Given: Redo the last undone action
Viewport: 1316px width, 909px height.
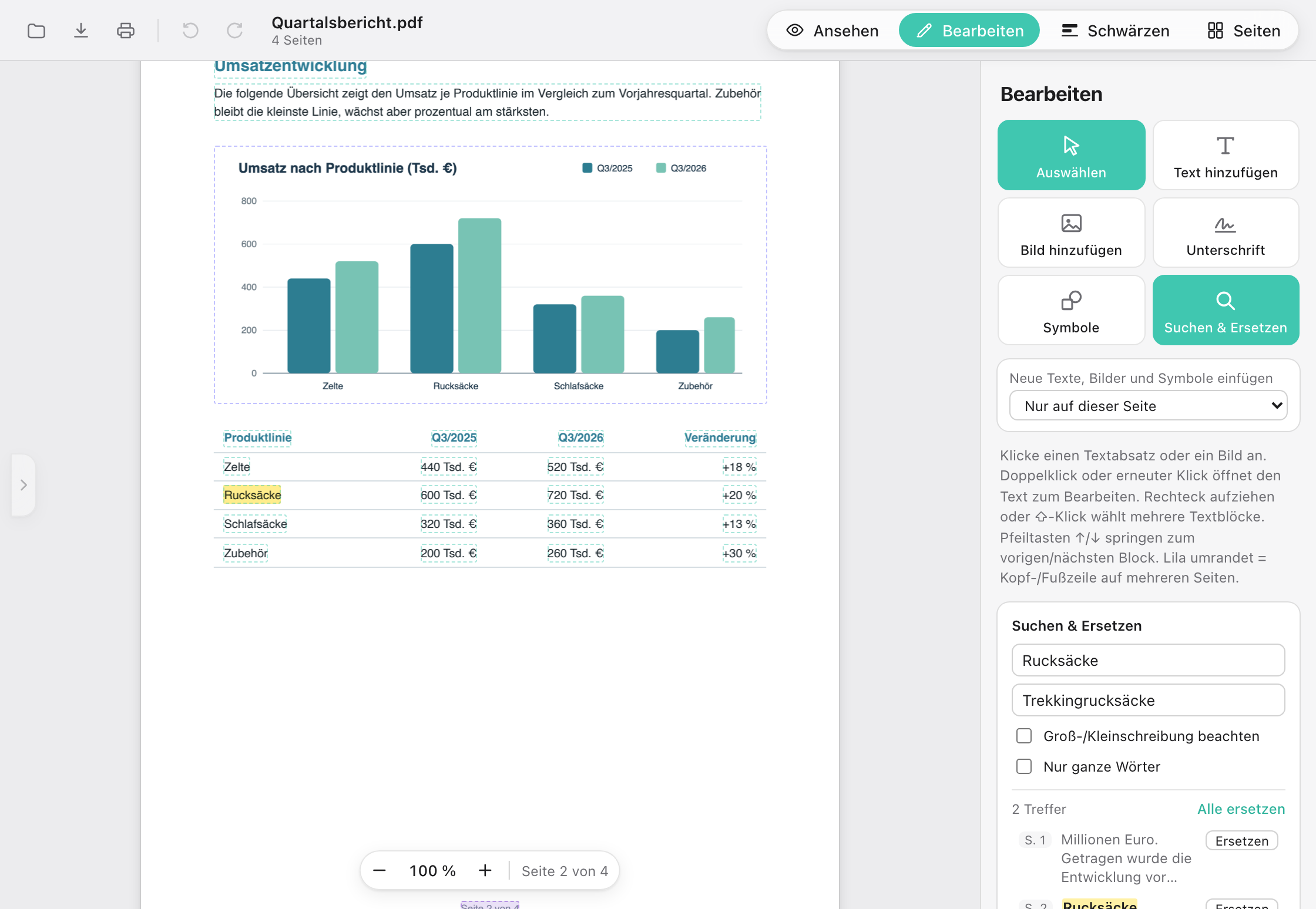Looking at the screenshot, I should tap(235, 31).
